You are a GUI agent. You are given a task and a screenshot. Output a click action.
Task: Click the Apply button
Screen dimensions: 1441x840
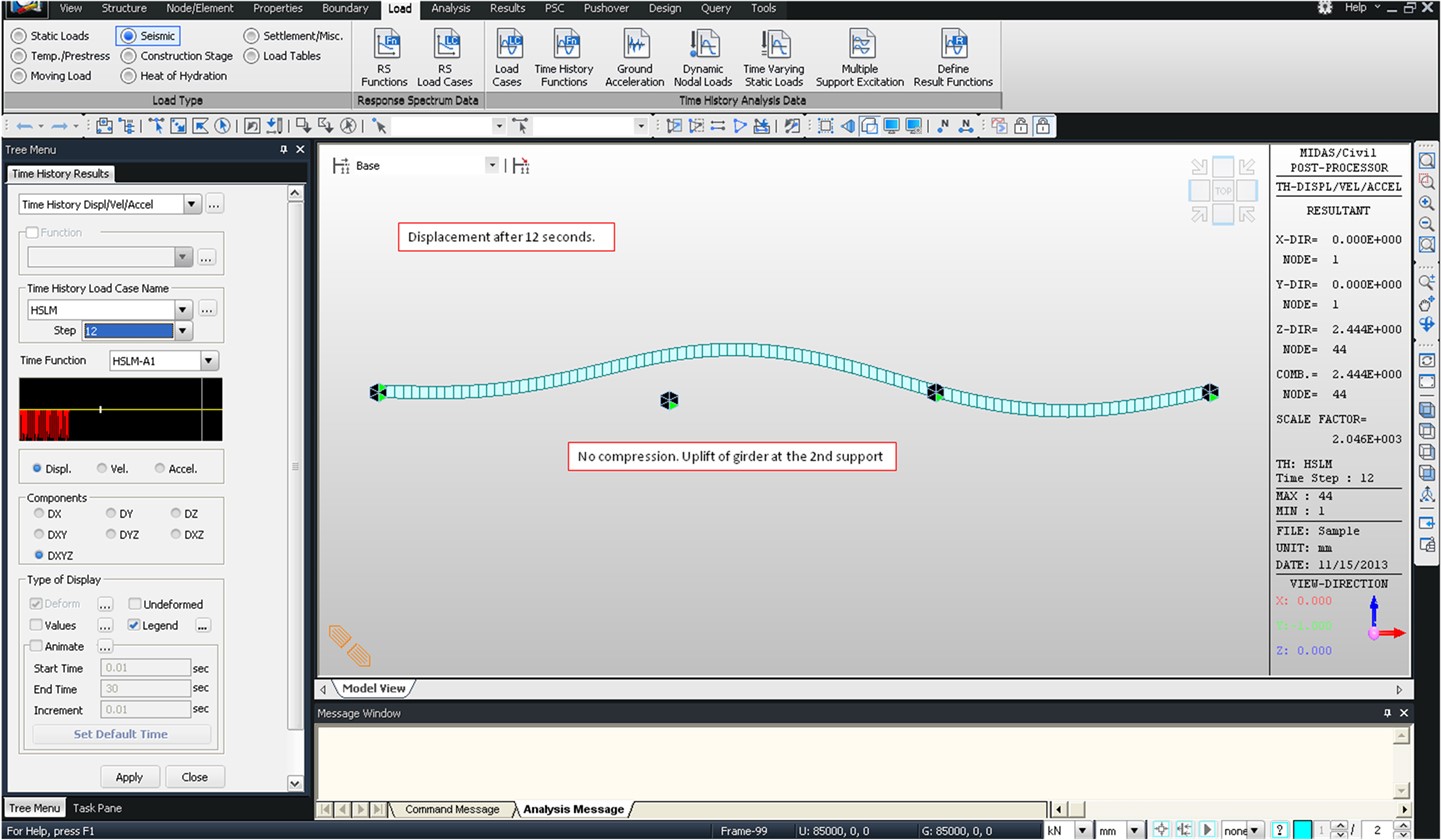[x=129, y=777]
